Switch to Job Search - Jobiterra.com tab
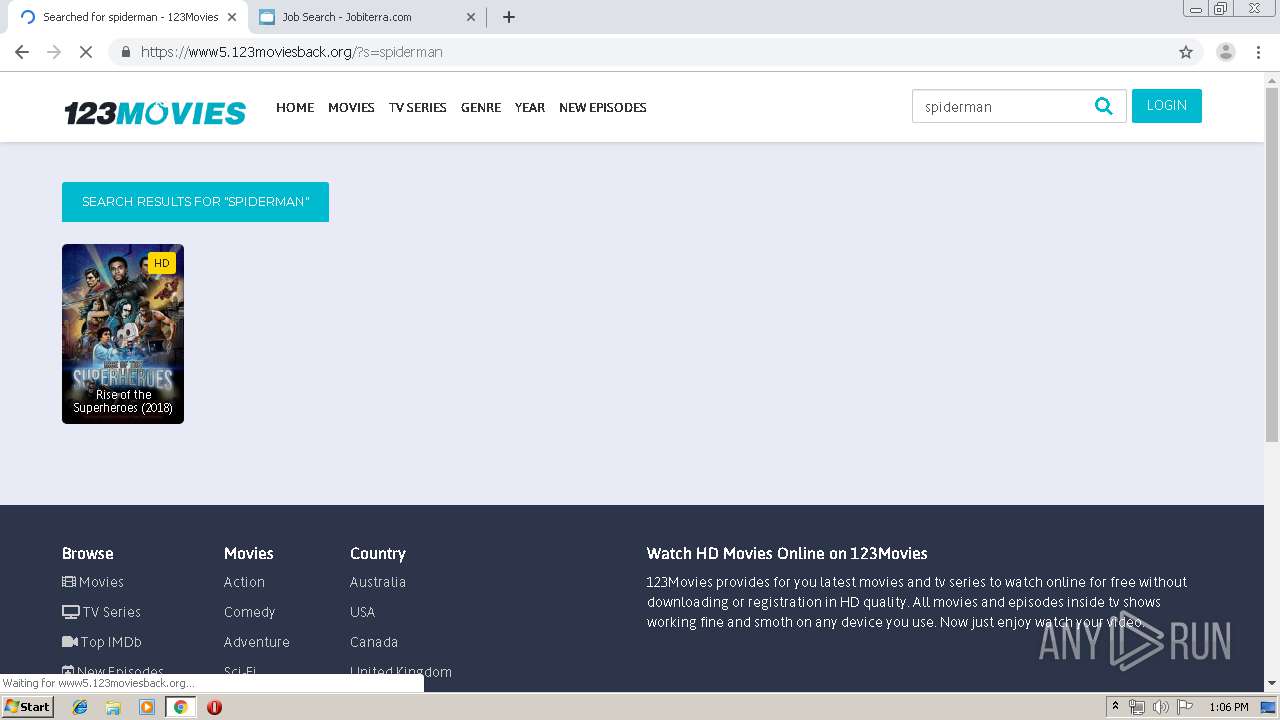Image resolution: width=1280 pixels, height=720 pixels. 367,17
